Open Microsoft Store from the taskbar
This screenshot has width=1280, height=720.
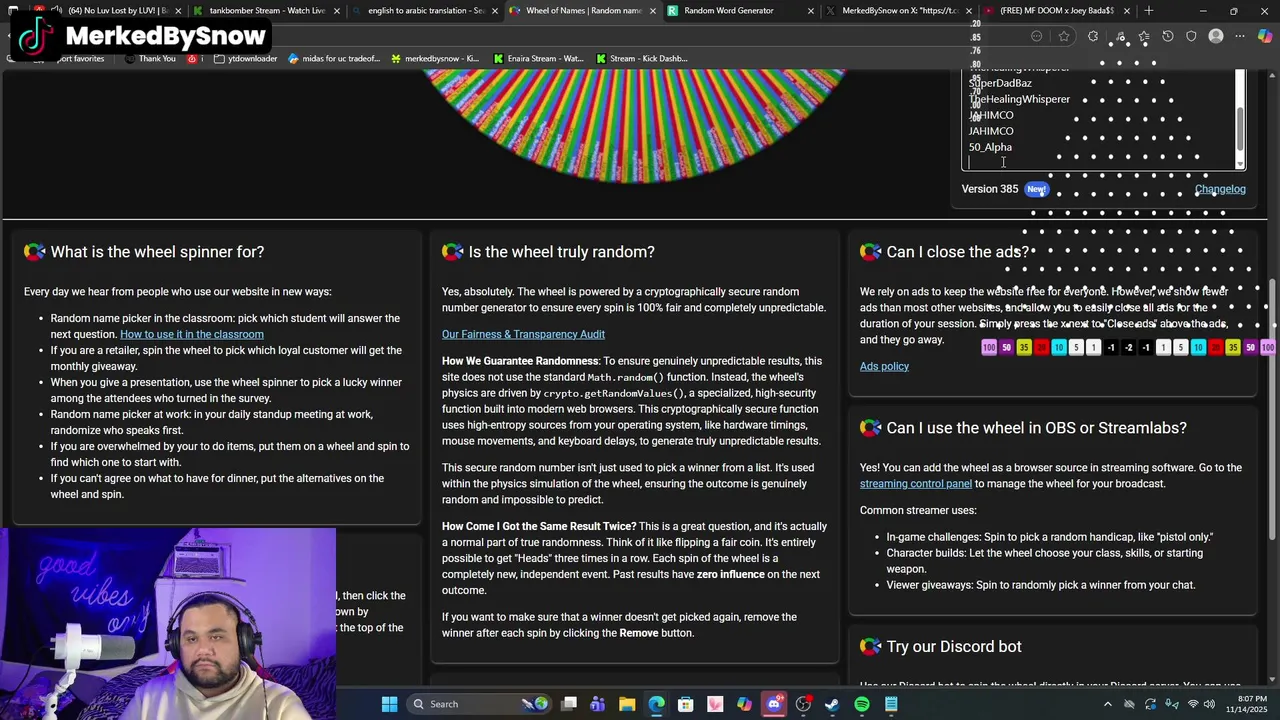tap(686, 704)
